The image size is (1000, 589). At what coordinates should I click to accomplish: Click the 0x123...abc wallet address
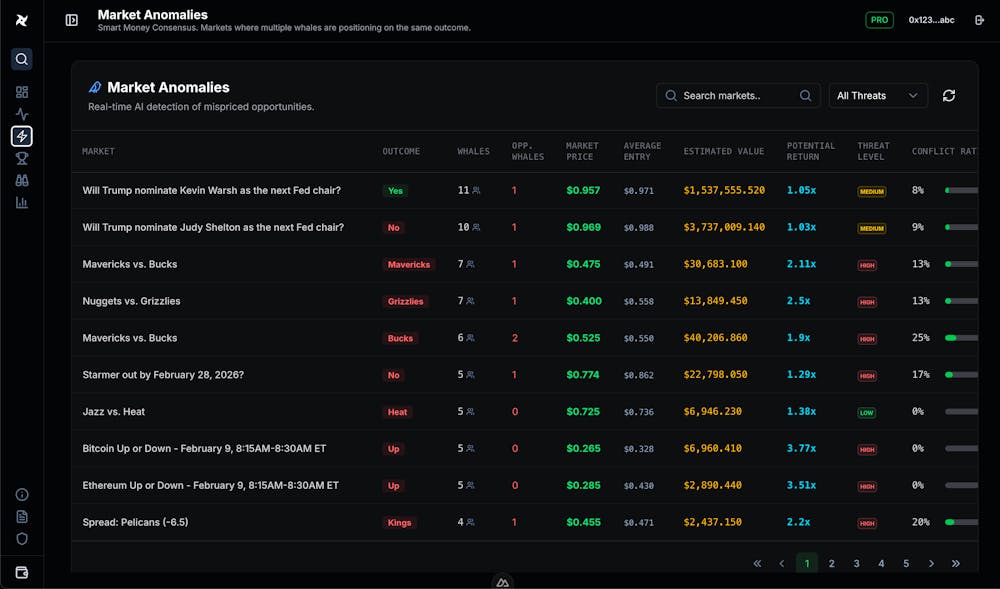coord(930,19)
